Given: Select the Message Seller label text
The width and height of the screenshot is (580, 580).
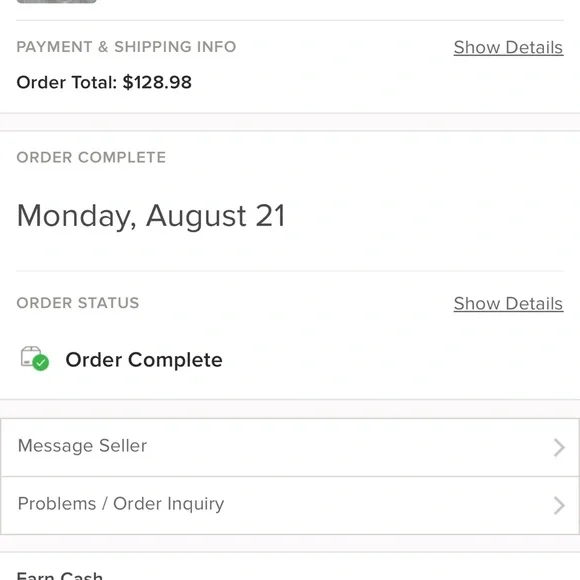Looking at the screenshot, I should (x=82, y=446).
